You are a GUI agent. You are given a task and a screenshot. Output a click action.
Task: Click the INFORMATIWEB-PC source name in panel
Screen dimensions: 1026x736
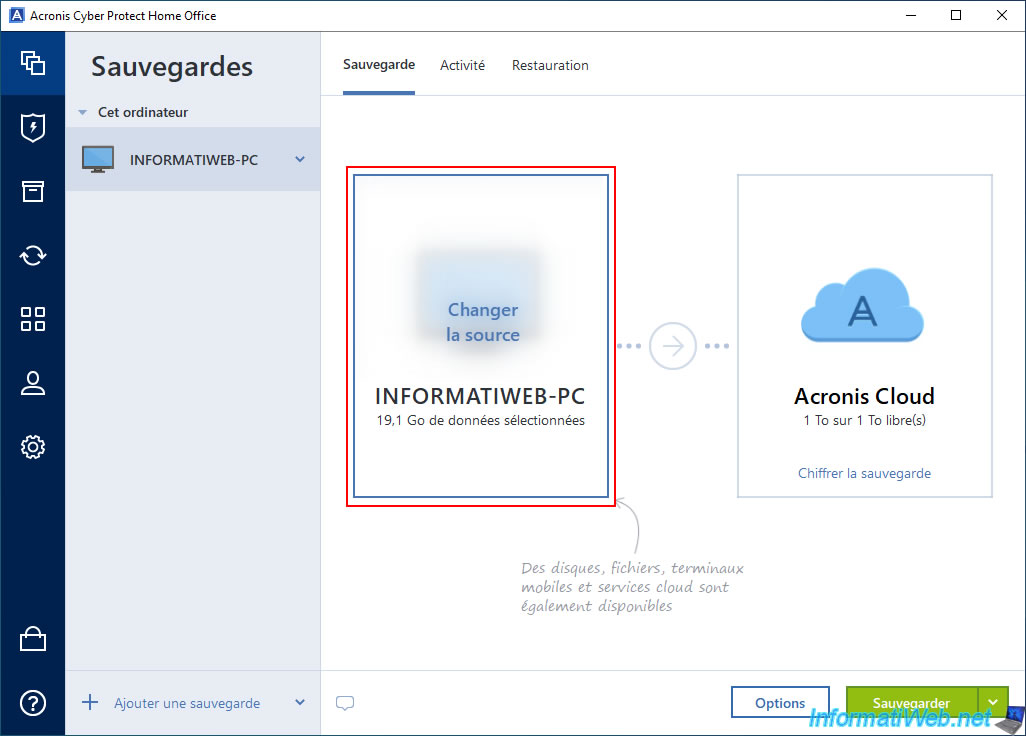point(480,396)
